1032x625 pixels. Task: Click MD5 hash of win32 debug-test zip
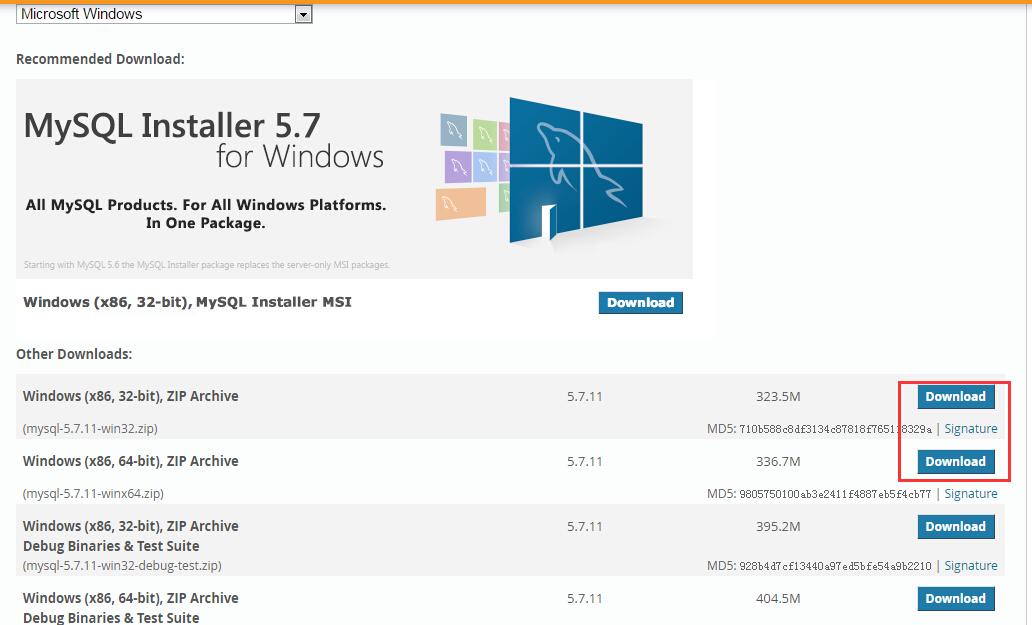point(835,566)
